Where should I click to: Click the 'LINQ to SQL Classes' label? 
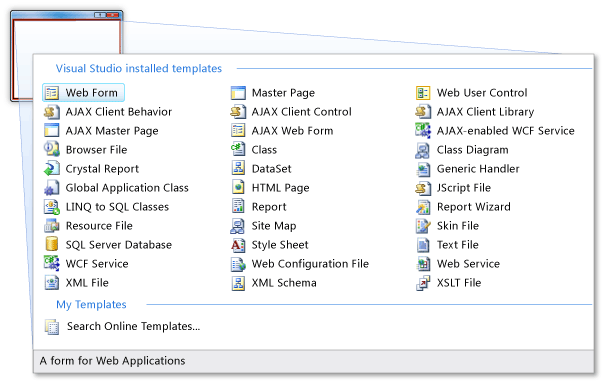[117, 207]
